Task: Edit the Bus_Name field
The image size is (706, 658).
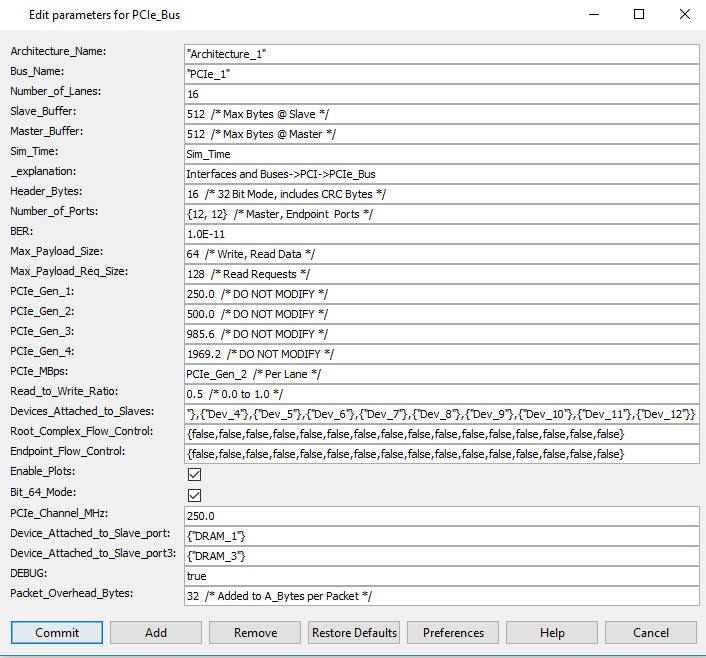Action: 440,74
